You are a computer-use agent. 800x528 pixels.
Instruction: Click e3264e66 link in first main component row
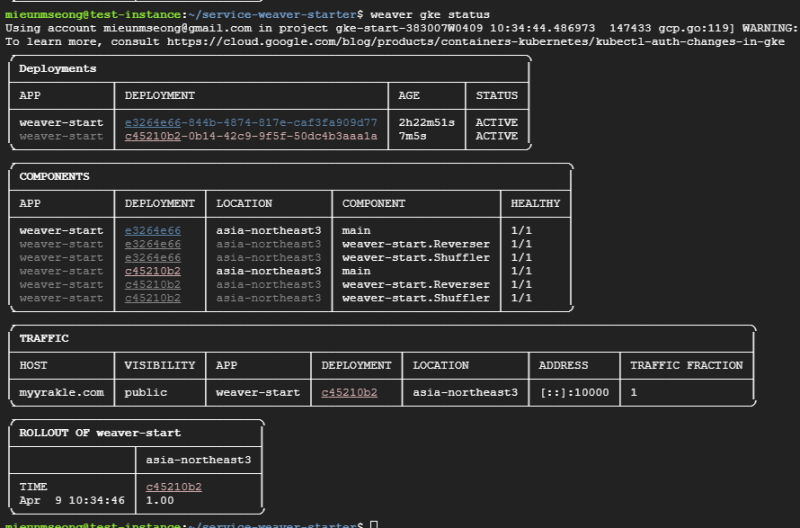152,230
